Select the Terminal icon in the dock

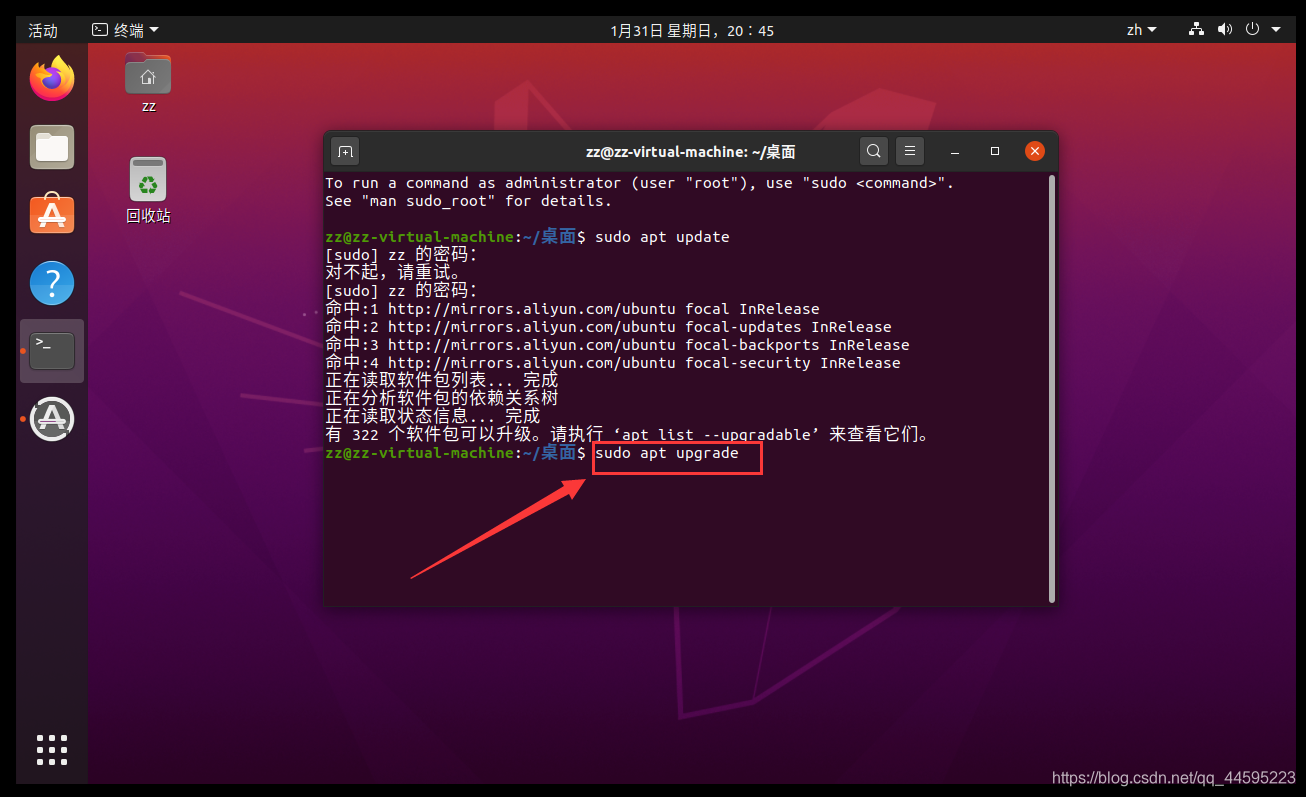52,351
